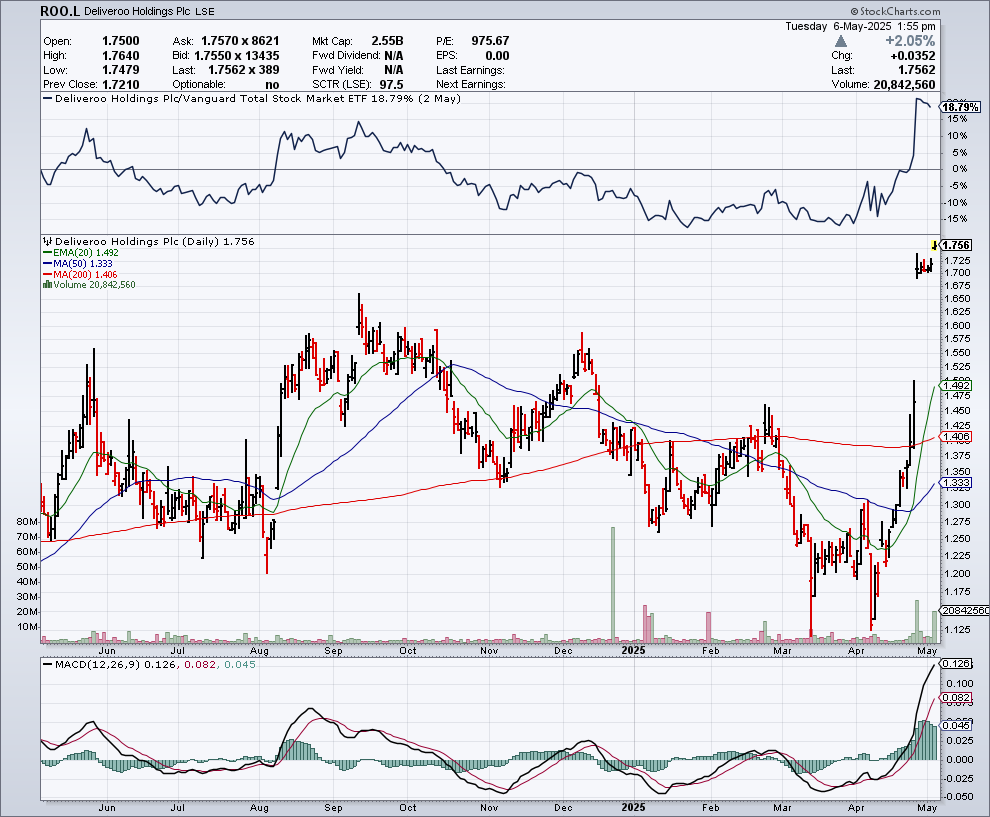Click the Optionable value no

pos(272,85)
